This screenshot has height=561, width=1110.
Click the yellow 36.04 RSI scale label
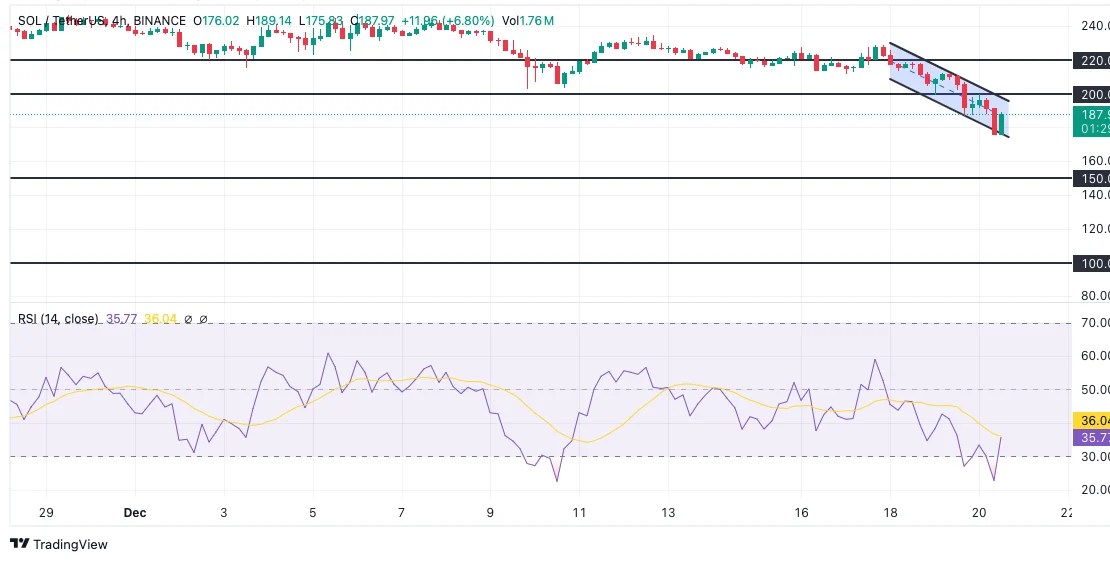coord(1092,421)
